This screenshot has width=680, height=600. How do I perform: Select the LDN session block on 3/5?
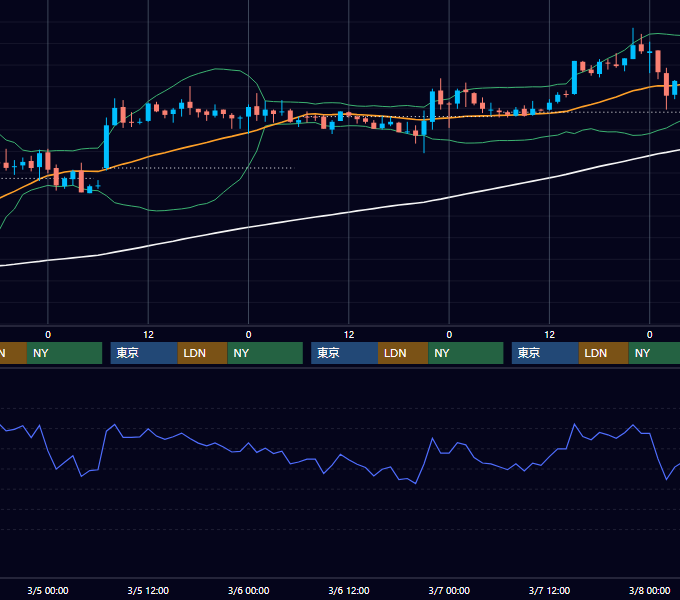pyautogui.click(x=203, y=353)
